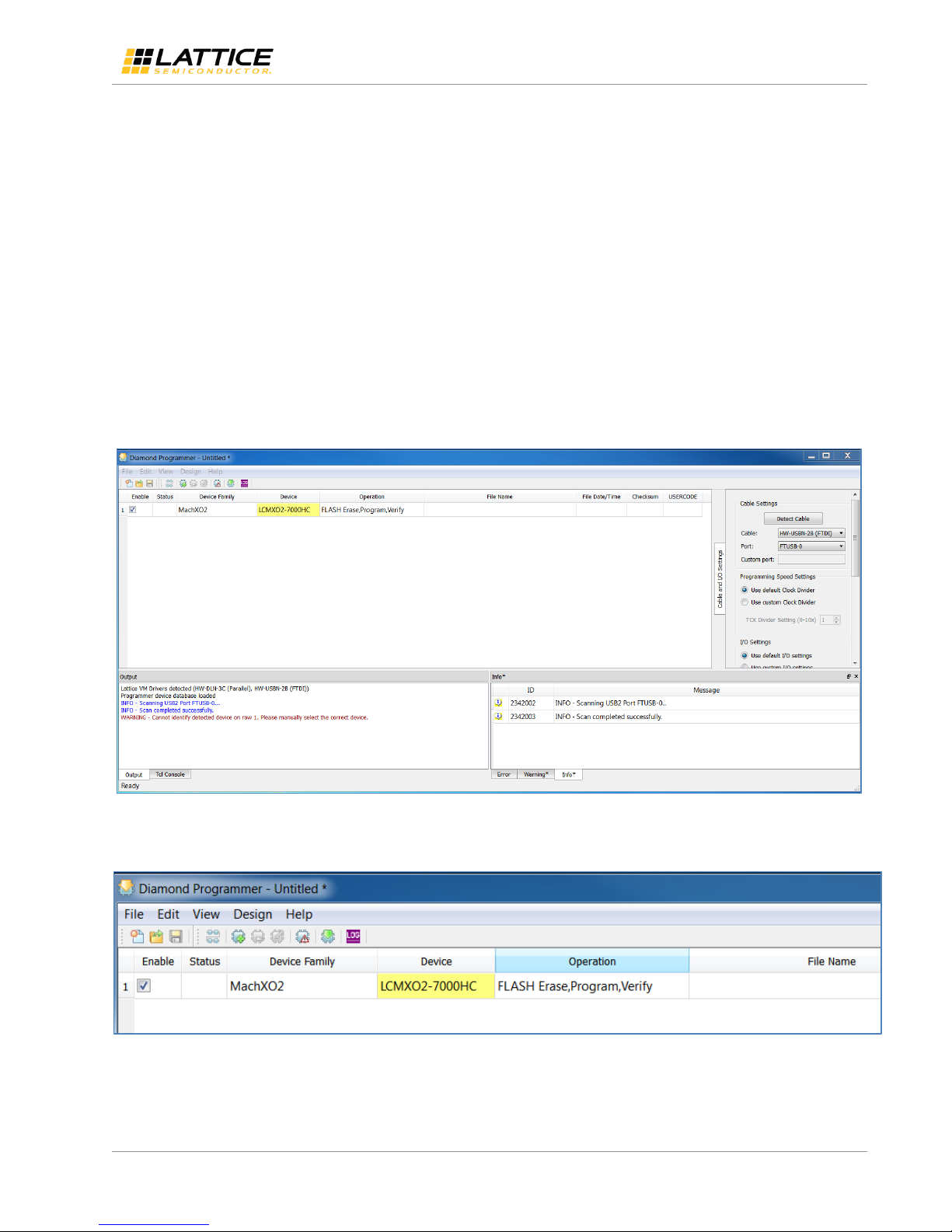Click the Add Device icon in the enlarged toolbar
This screenshot has height=1232, width=952.
click(239, 937)
